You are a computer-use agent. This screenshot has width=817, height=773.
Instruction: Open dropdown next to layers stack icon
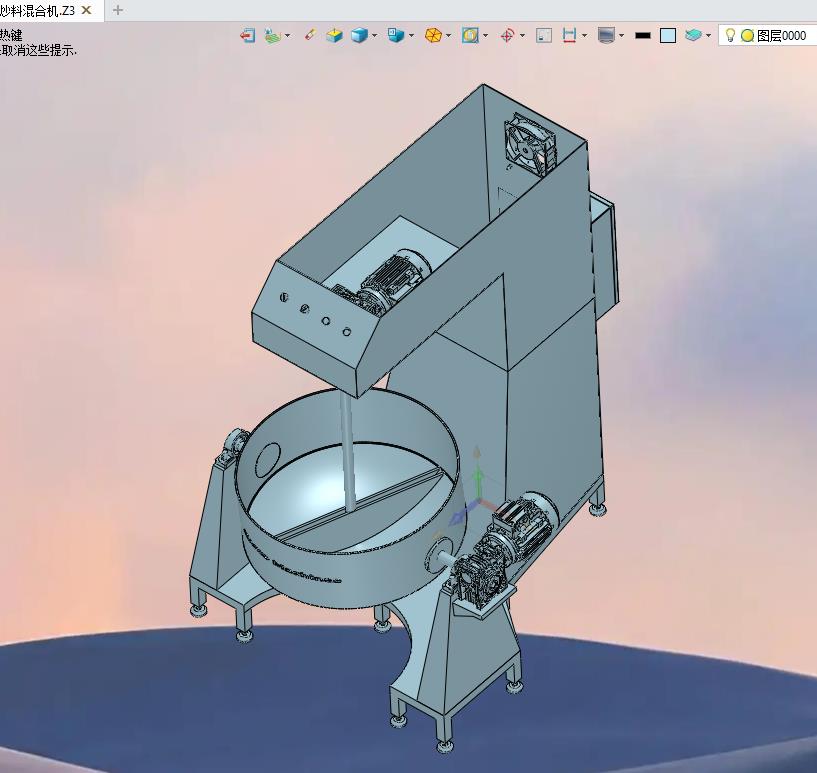point(709,35)
